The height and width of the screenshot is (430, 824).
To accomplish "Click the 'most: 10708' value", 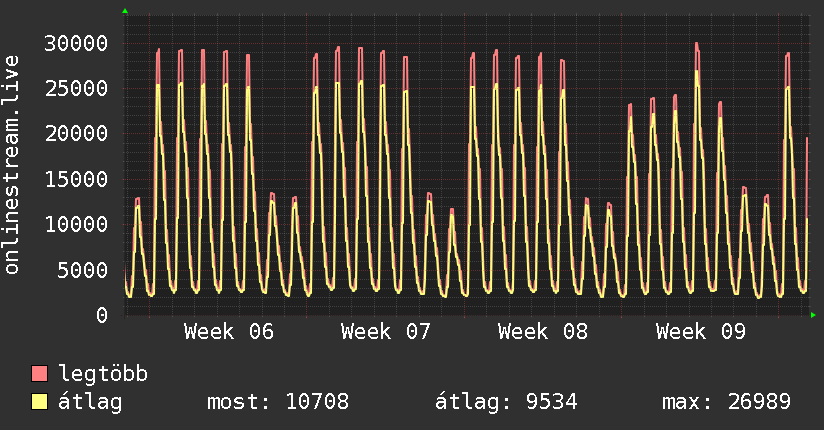I will (278, 402).
